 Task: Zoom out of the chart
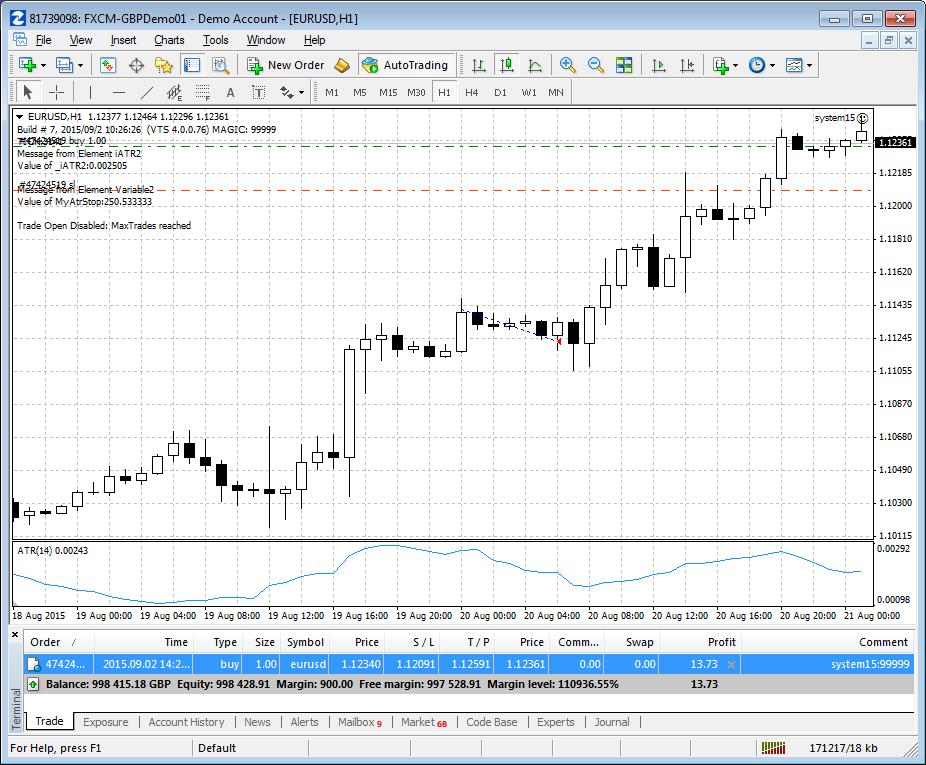596,65
